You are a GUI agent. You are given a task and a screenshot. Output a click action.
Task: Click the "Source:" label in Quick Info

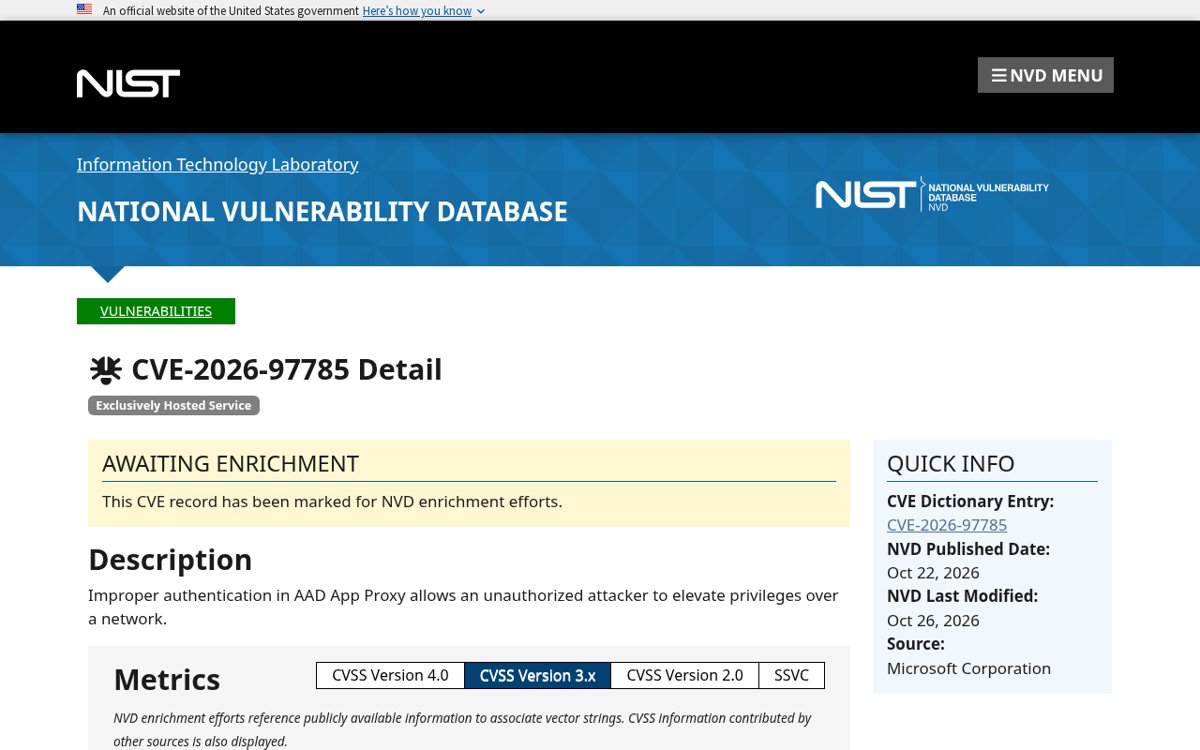coord(915,644)
